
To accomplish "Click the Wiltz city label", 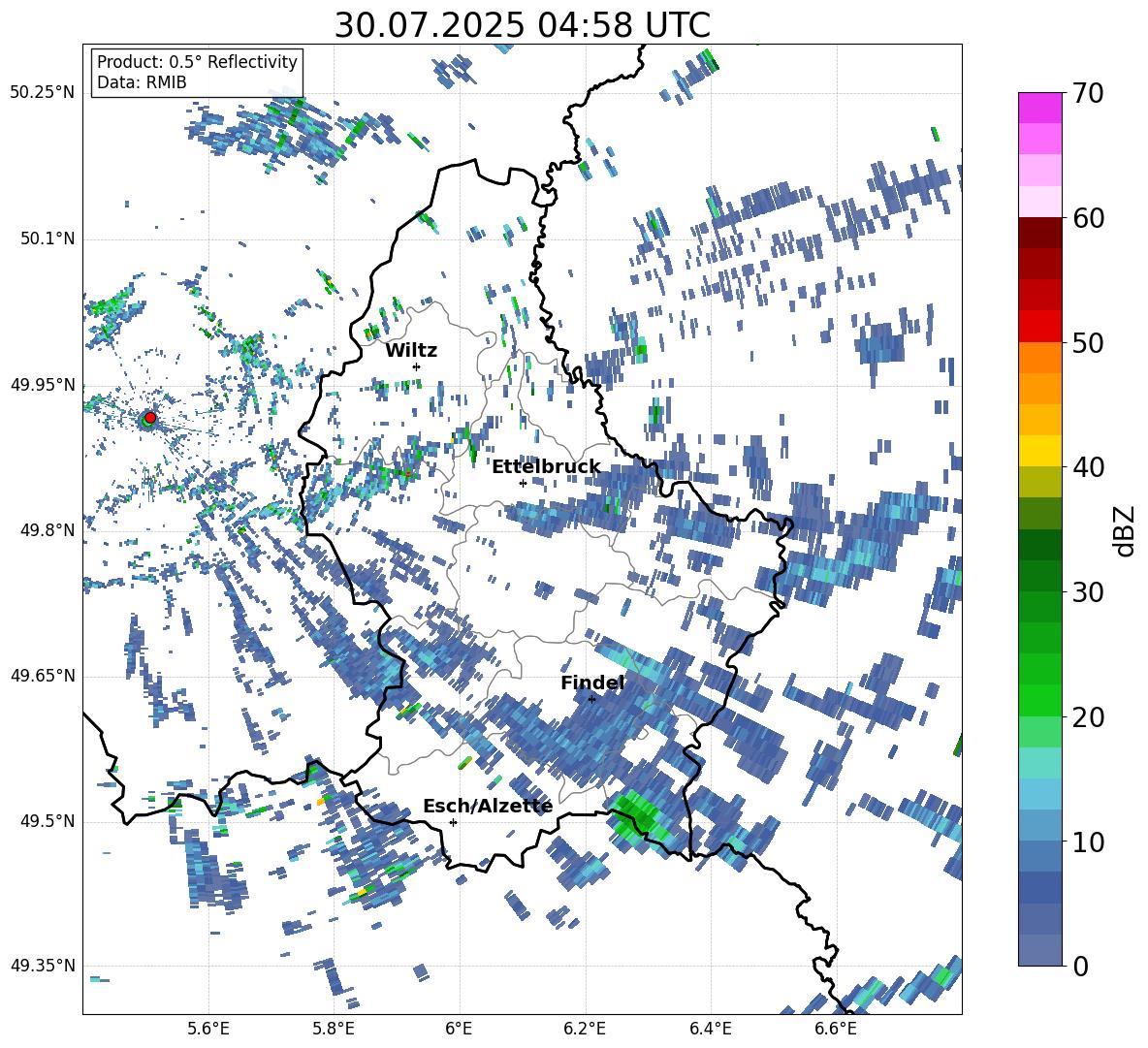I will pyautogui.click(x=411, y=351).
